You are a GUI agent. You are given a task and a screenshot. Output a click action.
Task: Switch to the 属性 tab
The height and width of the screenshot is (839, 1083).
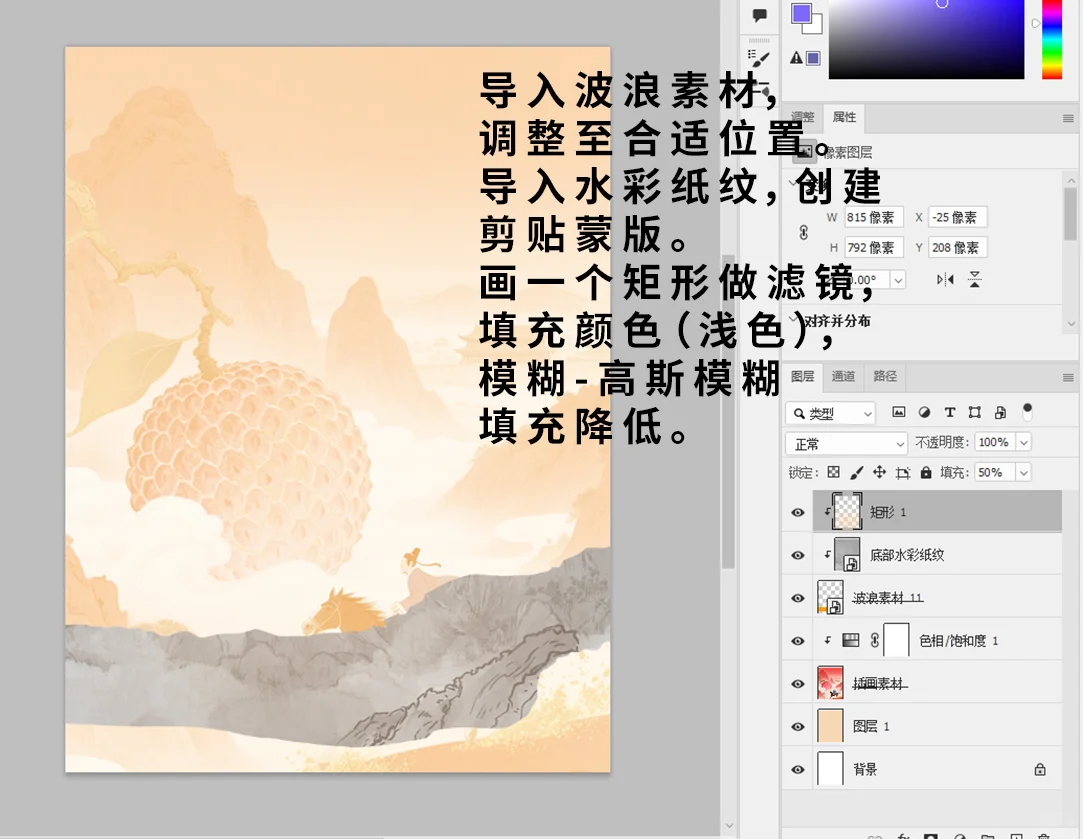tap(844, 117)
